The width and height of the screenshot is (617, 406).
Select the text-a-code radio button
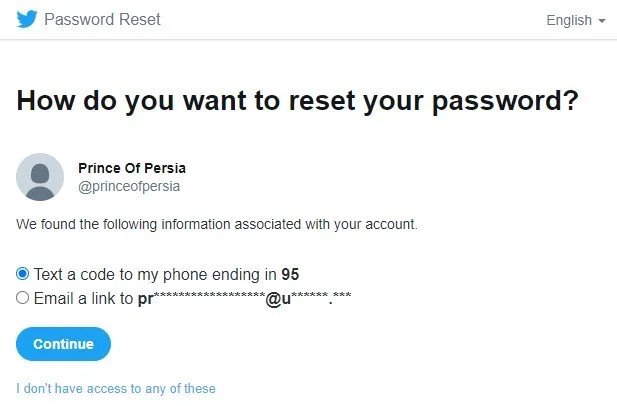[x=22, y=273]
